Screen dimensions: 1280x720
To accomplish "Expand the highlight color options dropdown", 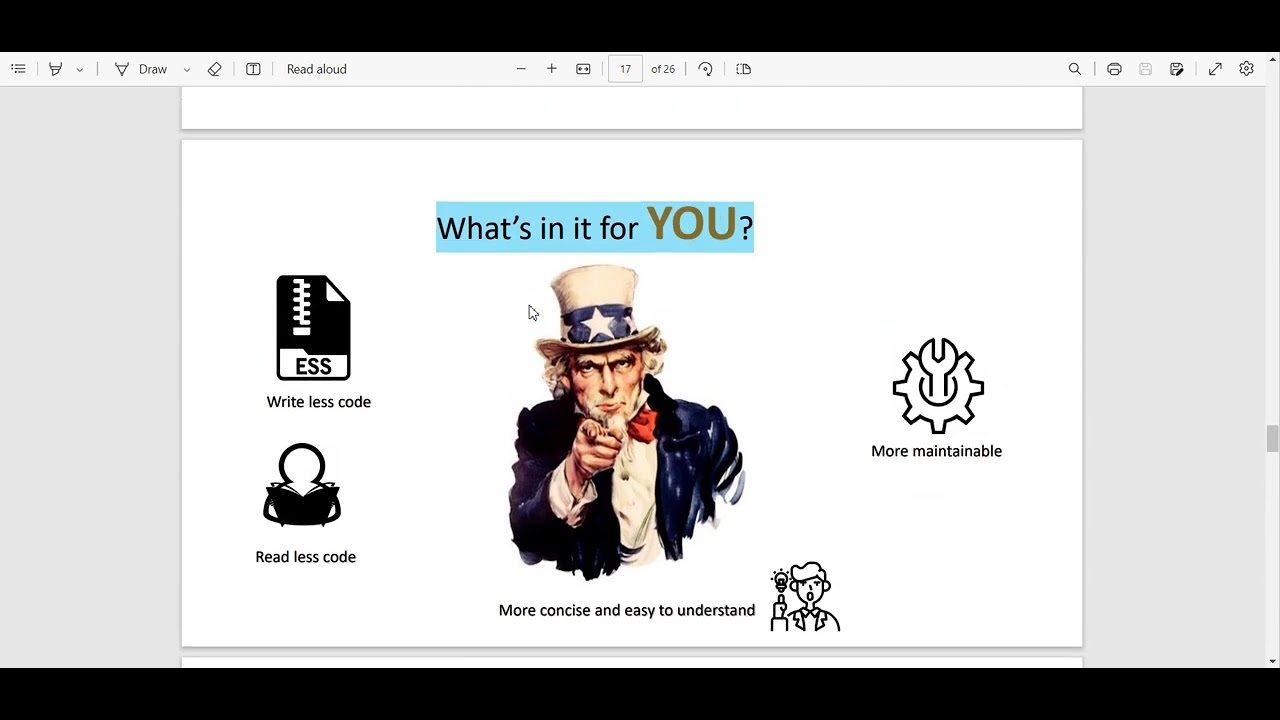I will 80,69.
